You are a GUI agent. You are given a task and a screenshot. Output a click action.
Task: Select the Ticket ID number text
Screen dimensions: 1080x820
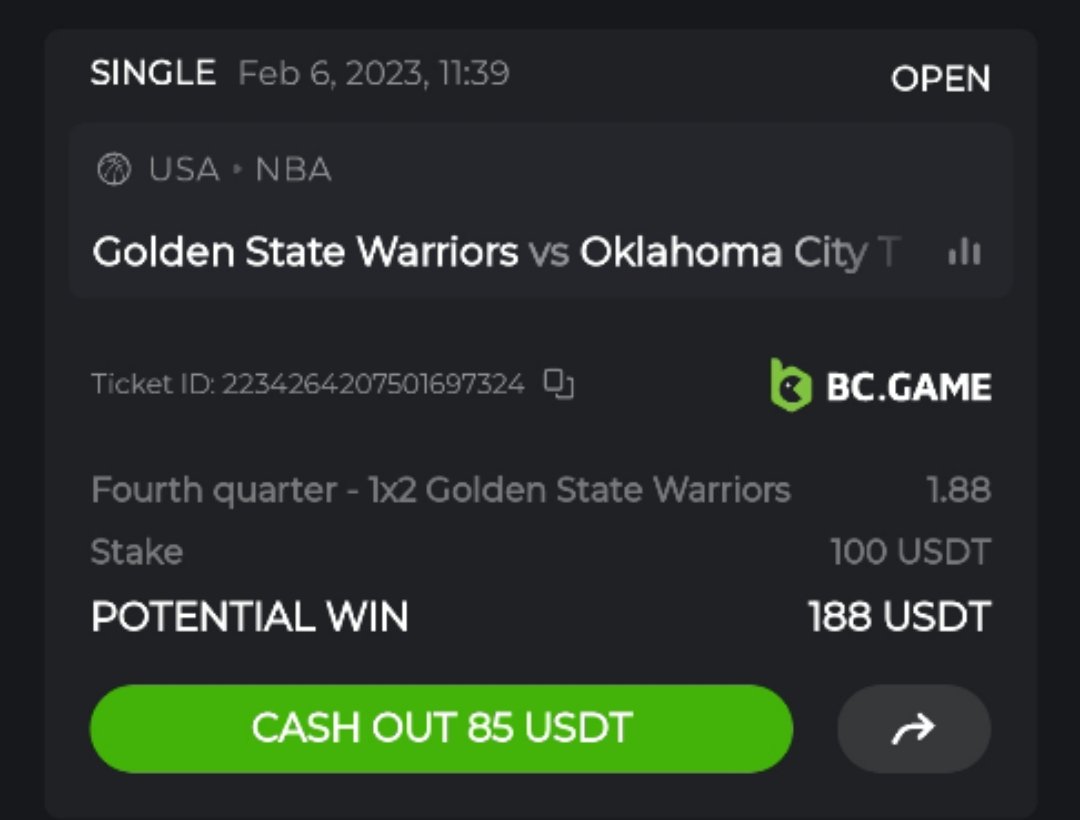372,384
